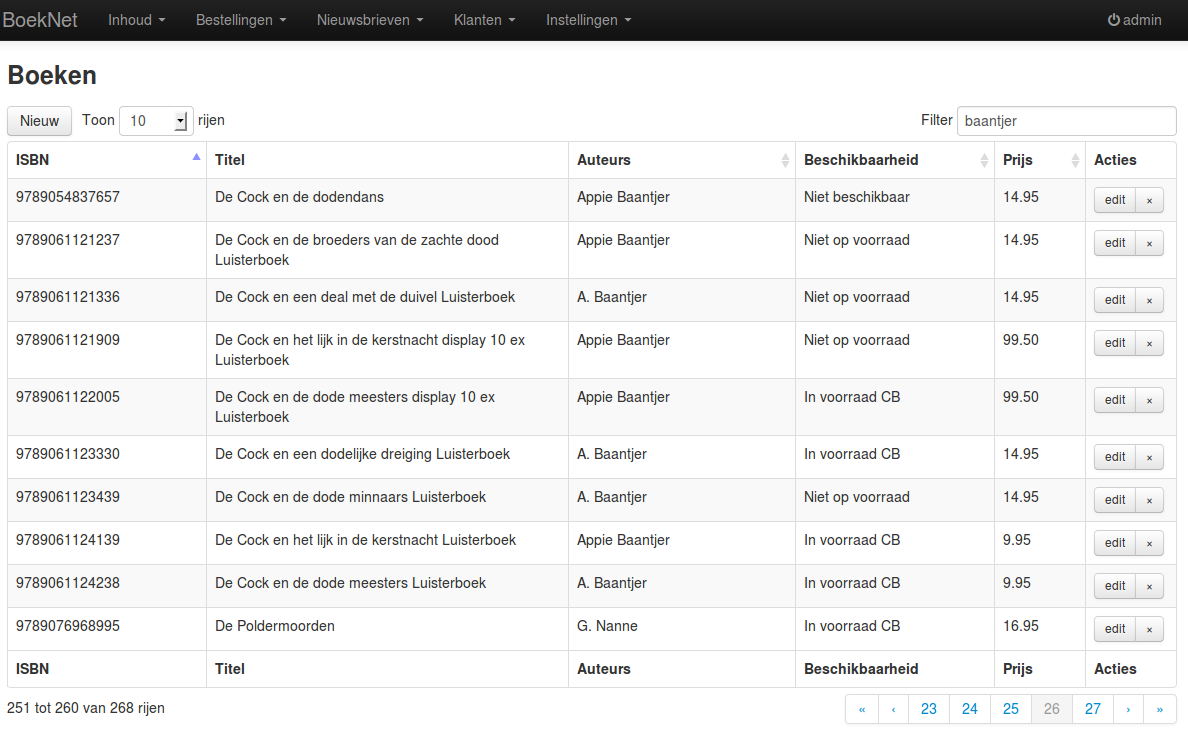Sort table by Prijs column
1188x731 pixels.
[1040, 160]
